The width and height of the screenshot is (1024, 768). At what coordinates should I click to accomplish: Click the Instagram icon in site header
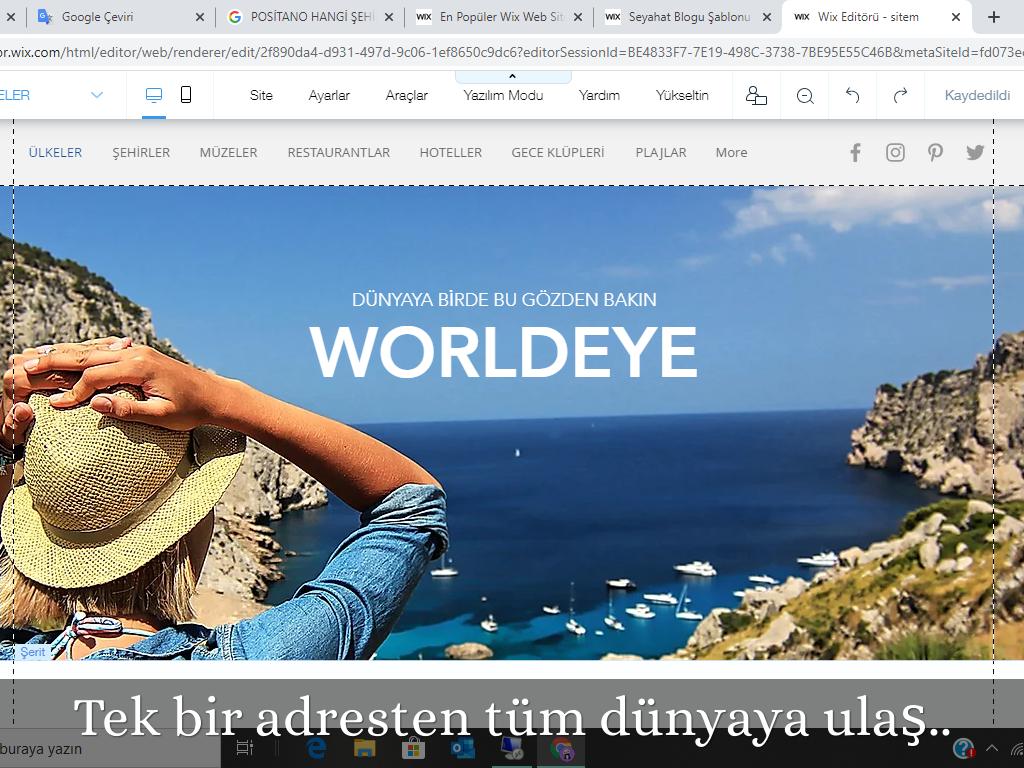(x=895, y=152)
